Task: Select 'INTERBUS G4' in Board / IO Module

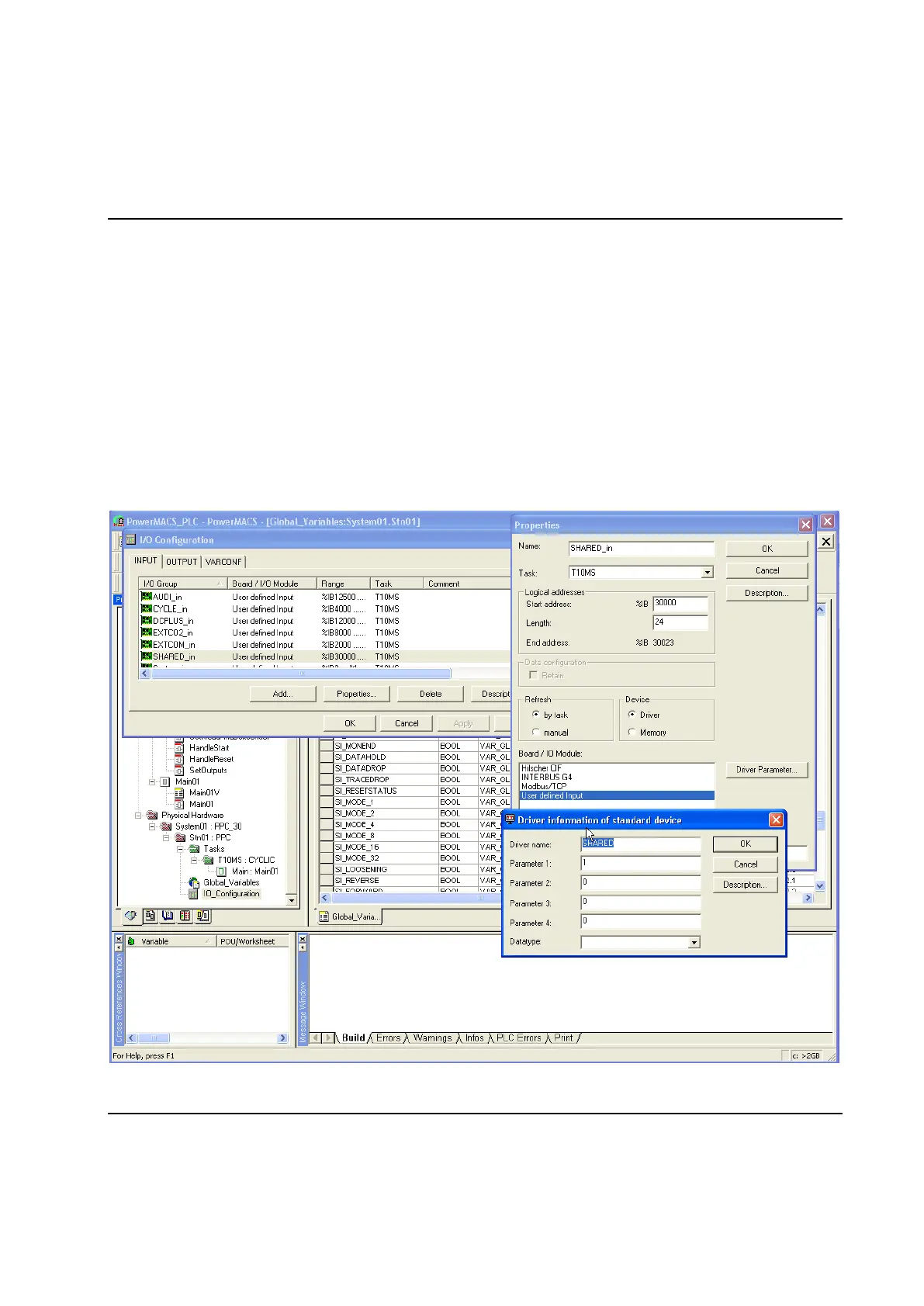Action: point(617,777)
